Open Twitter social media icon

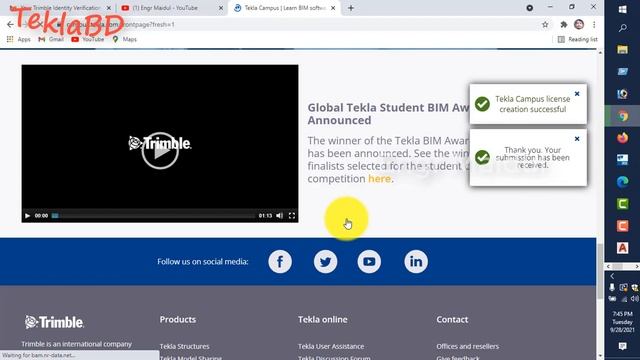pyautogui.click(x=325, y=262)
